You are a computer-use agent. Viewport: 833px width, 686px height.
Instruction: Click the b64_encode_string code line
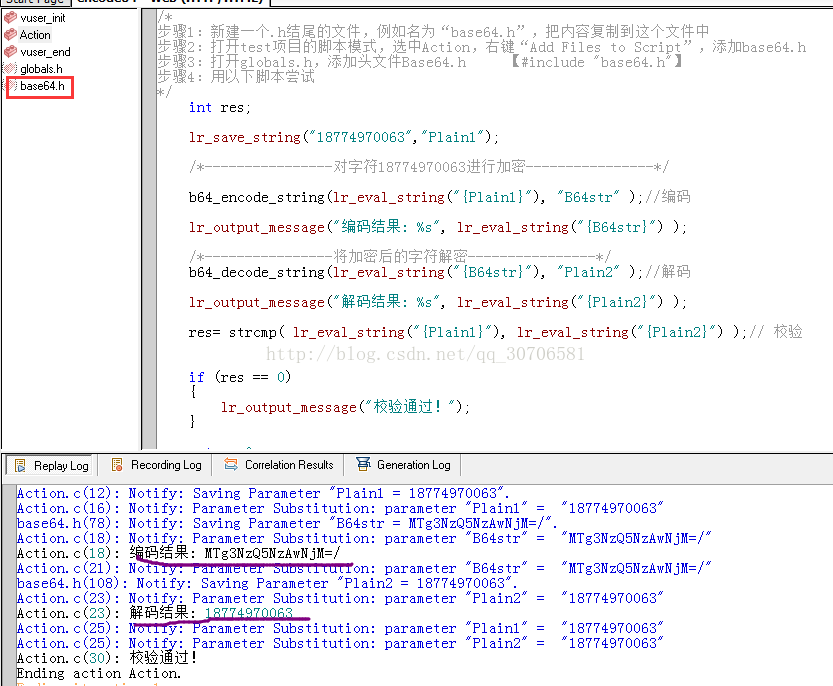click(439, 198)
